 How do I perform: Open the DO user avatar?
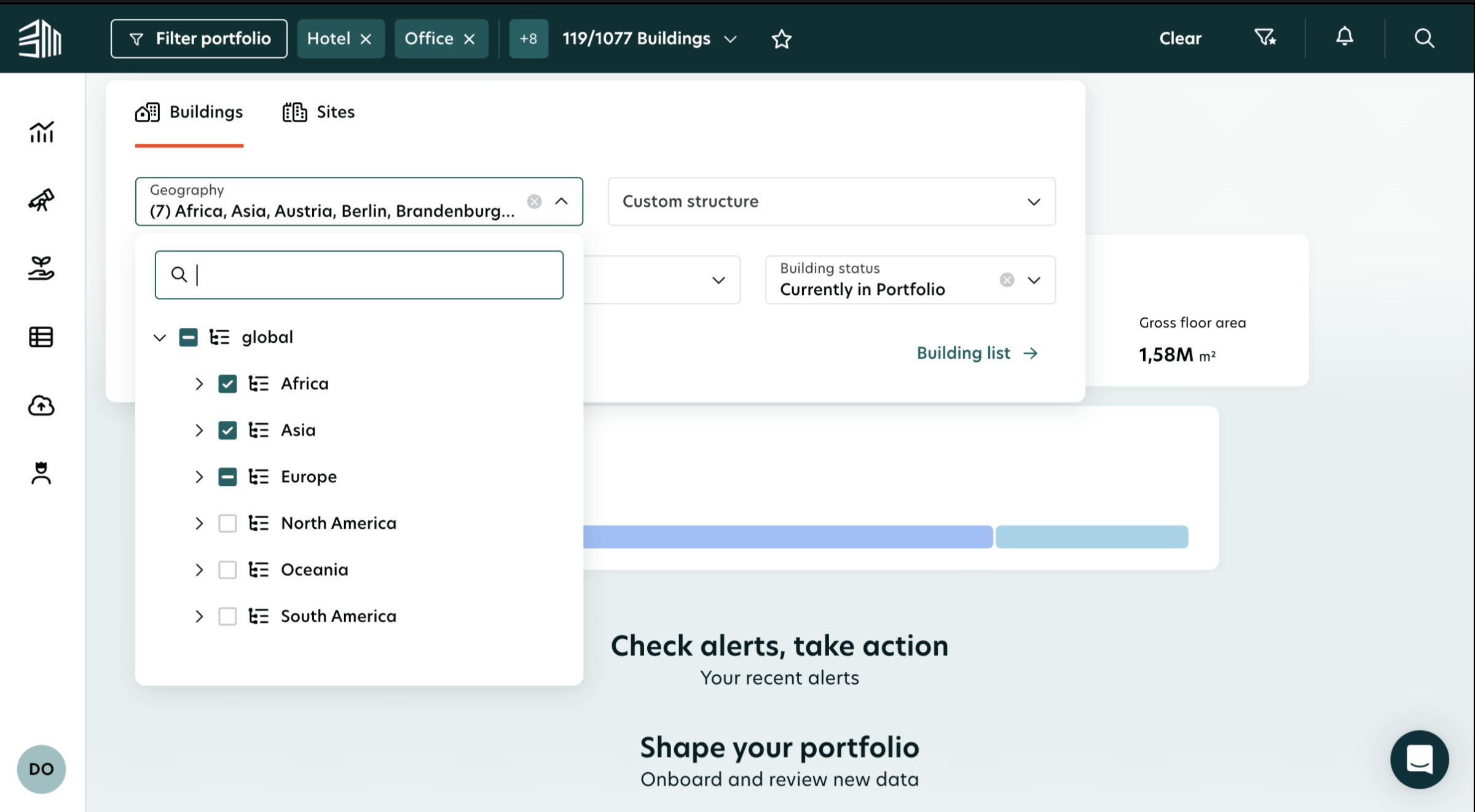tap(41, 769)
